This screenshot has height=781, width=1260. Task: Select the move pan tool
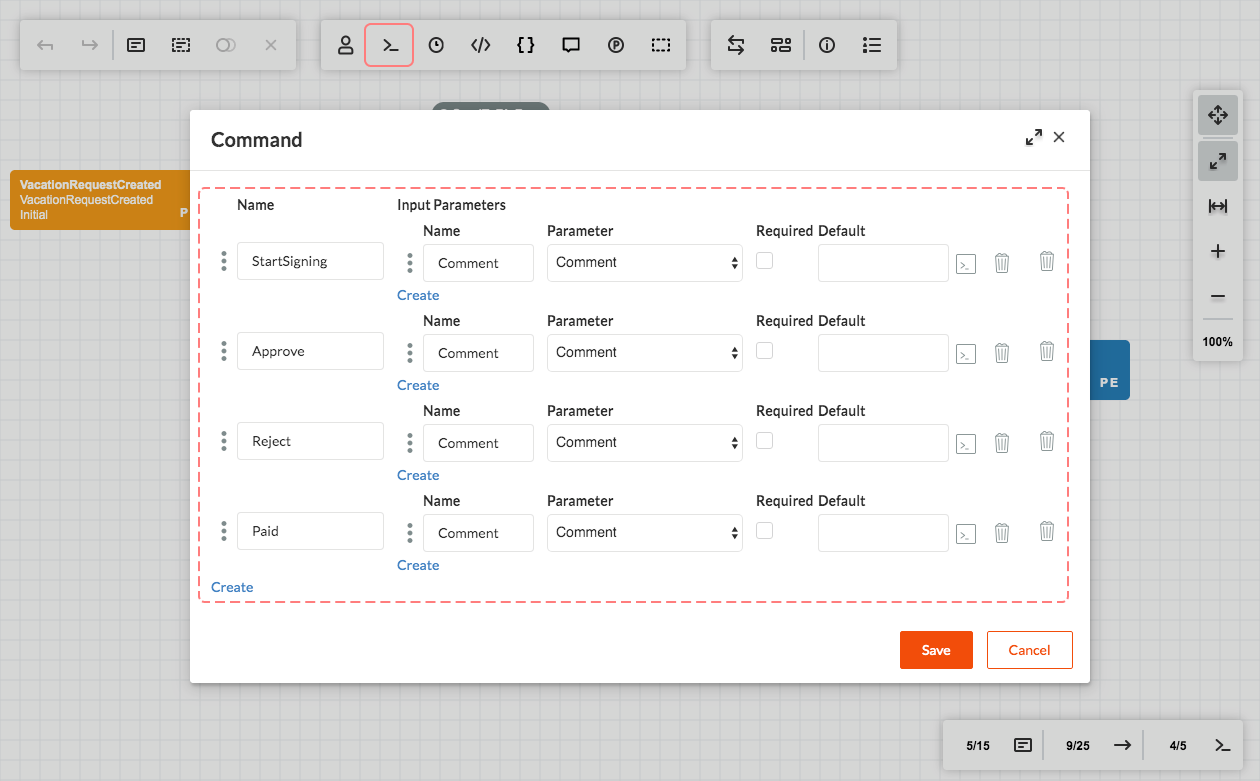1218,115
